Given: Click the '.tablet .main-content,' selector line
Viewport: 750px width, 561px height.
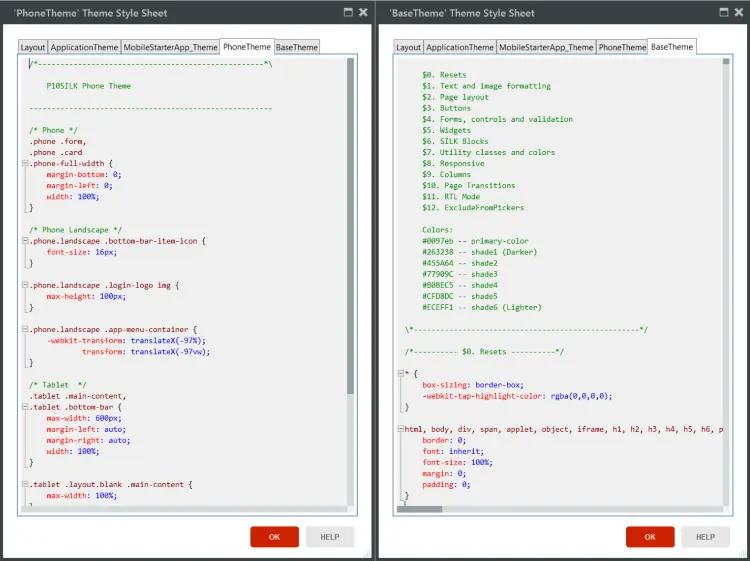Looking at the screenshot, I should 77,396.
